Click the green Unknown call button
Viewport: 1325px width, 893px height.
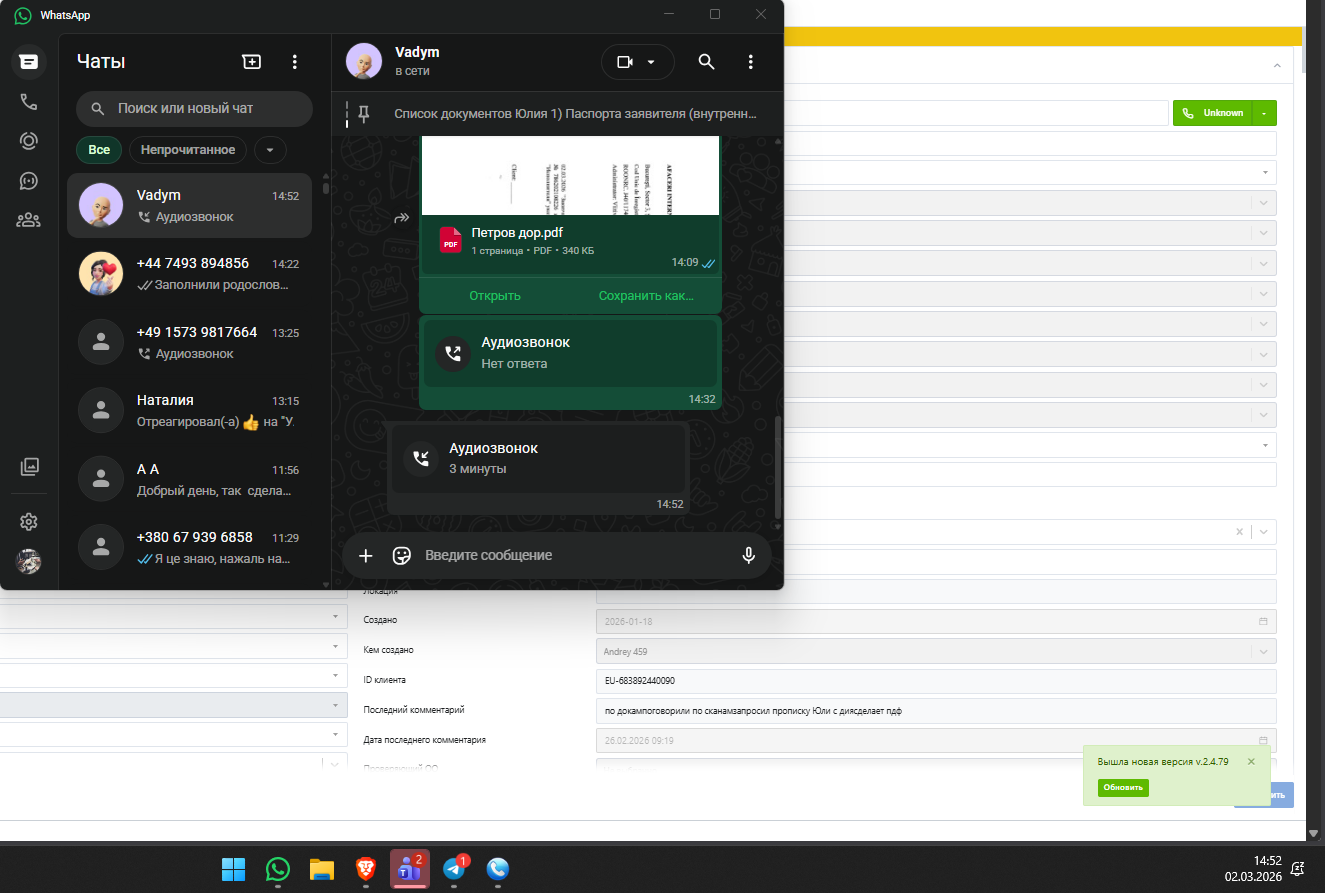click(x=1212, y=113)
